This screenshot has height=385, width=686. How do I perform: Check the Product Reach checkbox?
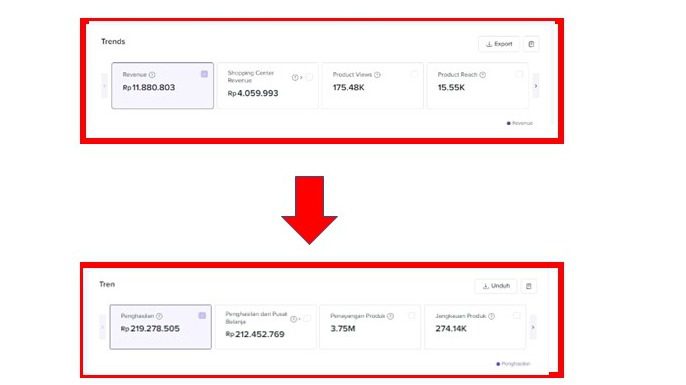[x=519, y=74]
